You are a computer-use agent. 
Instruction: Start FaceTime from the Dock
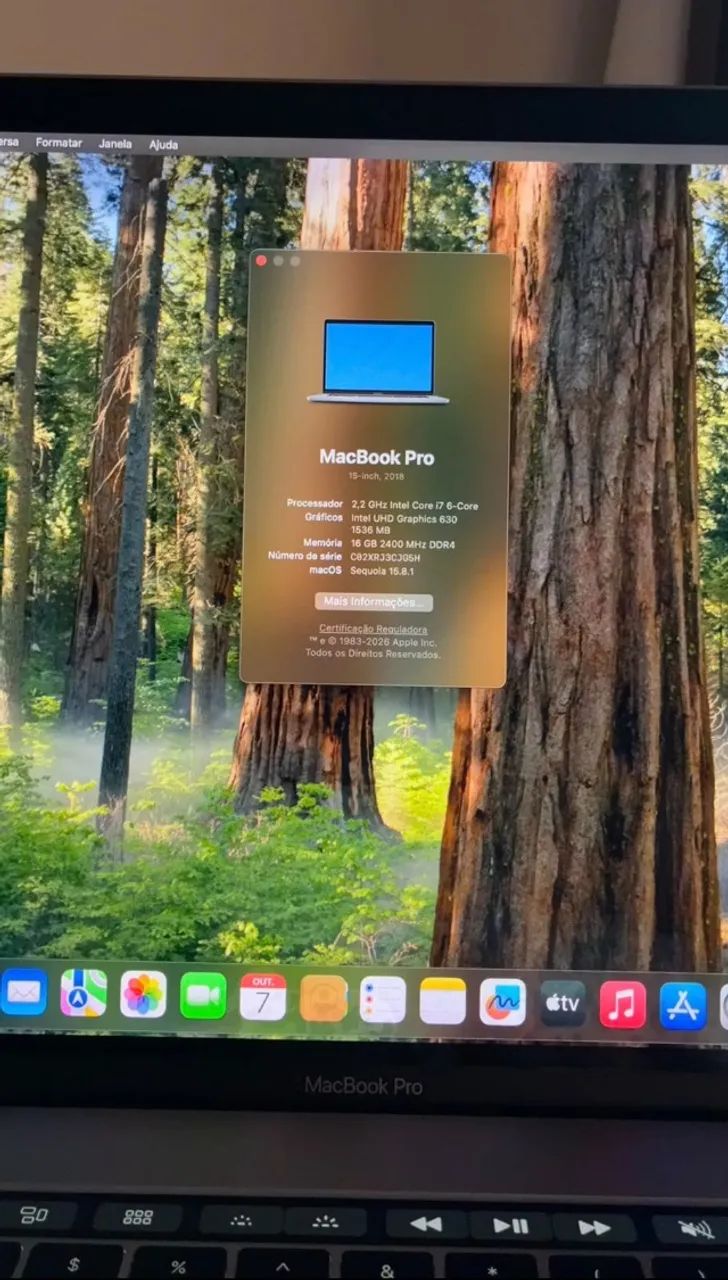point(203,996)
